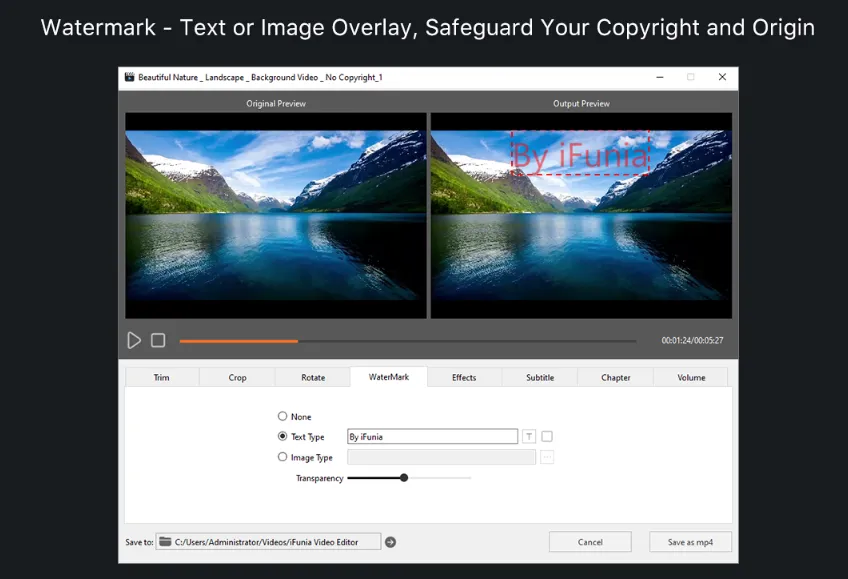Open the text color box next to font icon
This screenshot has height=579, width=848.
(x=547, y=436)
